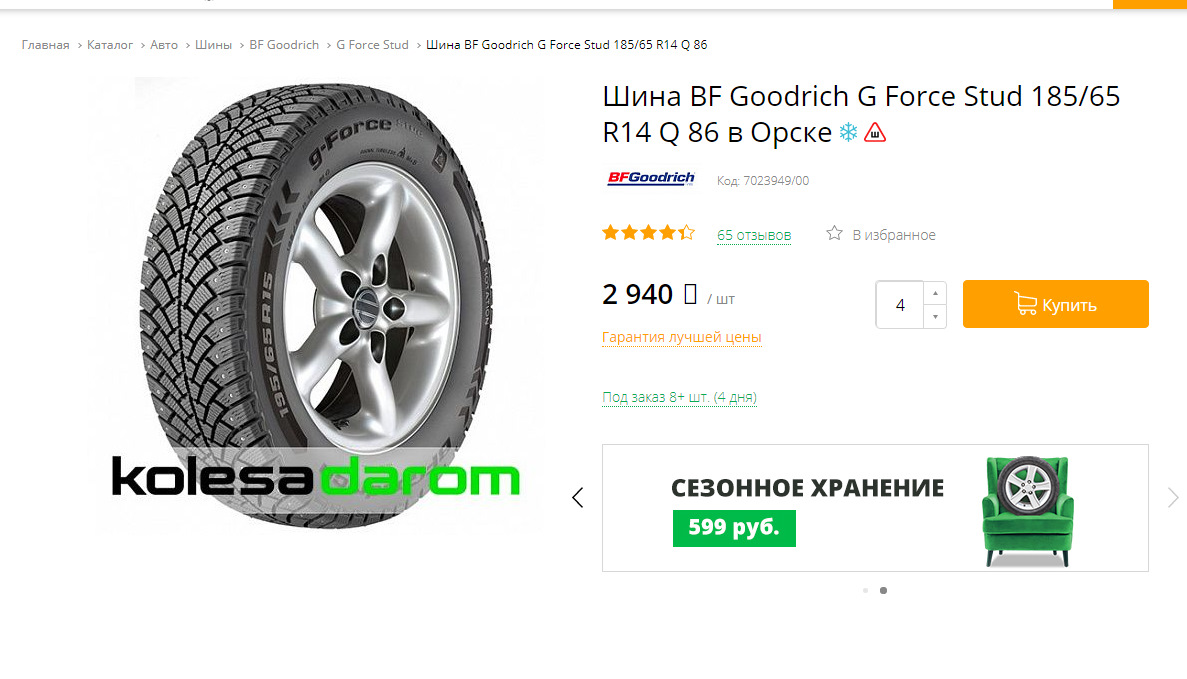Expand Под заказ 8+ шт. availability details
The width and height of the screenshot is (1187, 679).
[x=679, y=397]
